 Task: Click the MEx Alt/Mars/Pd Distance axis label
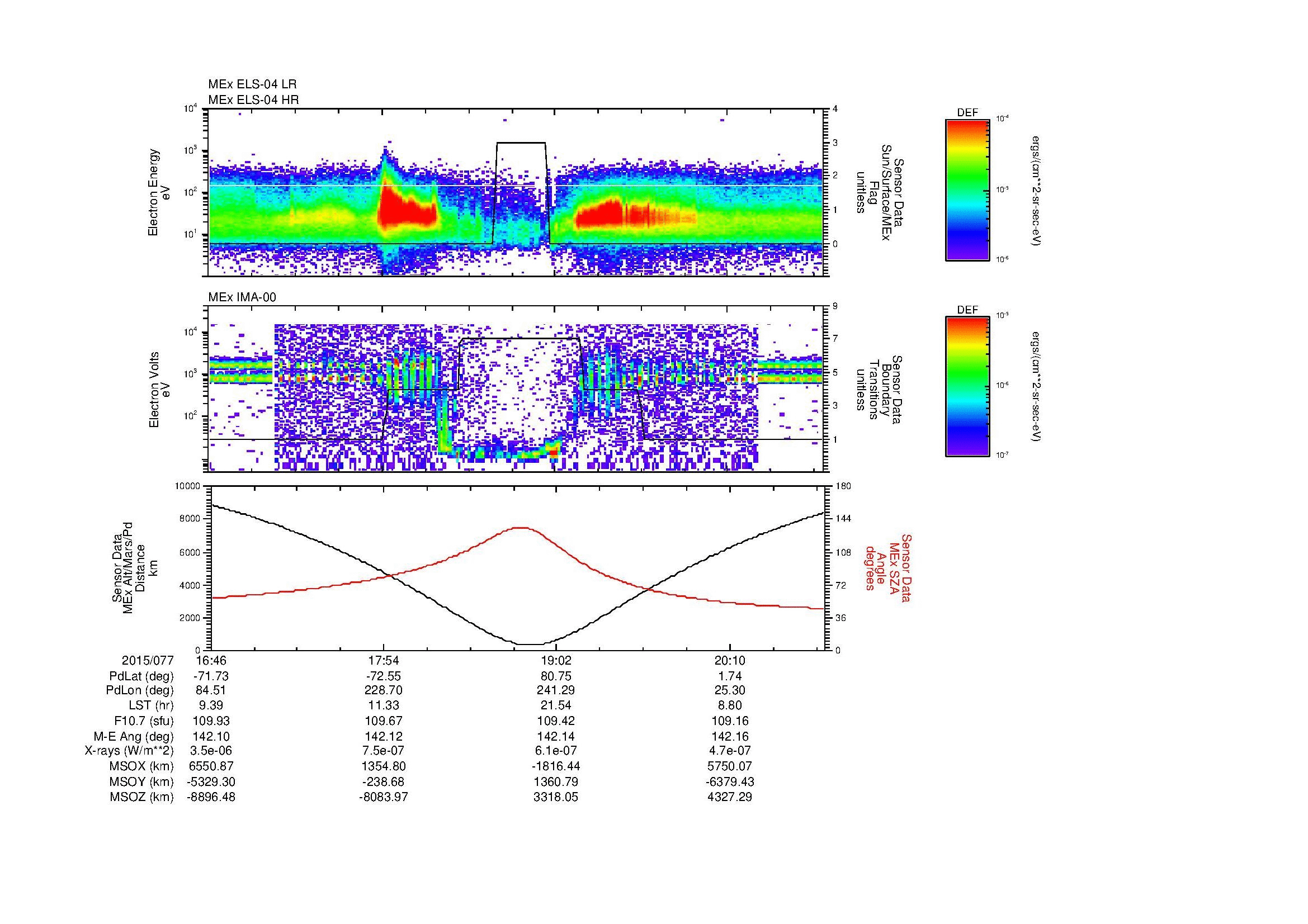tap(134, 567)
